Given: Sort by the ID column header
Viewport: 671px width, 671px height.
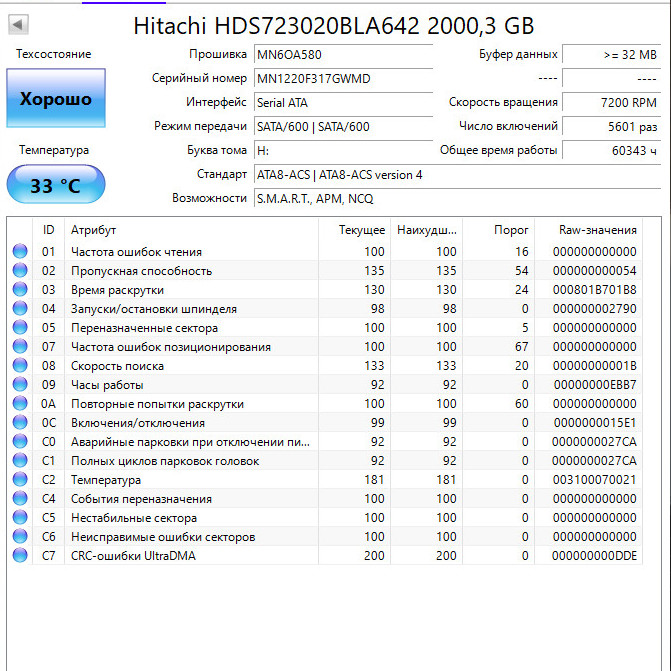Looking at the screenshot, I should pyautogui.click(x=48, y=230).
